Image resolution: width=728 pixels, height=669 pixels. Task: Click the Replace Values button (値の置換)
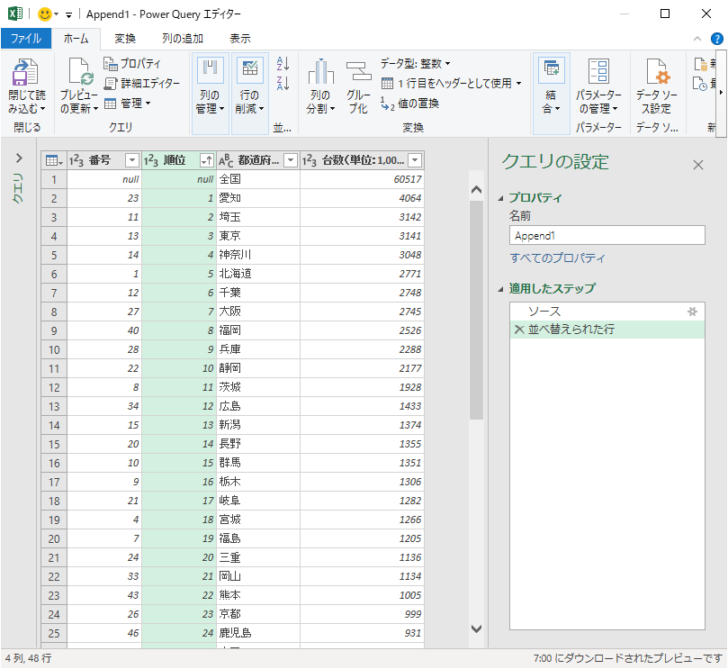(x=410, y=103)
